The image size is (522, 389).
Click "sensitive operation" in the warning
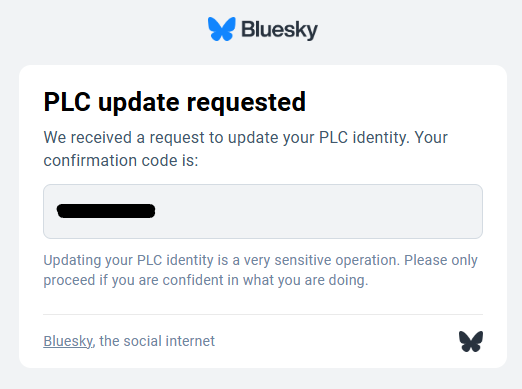[x=337, y=260]
